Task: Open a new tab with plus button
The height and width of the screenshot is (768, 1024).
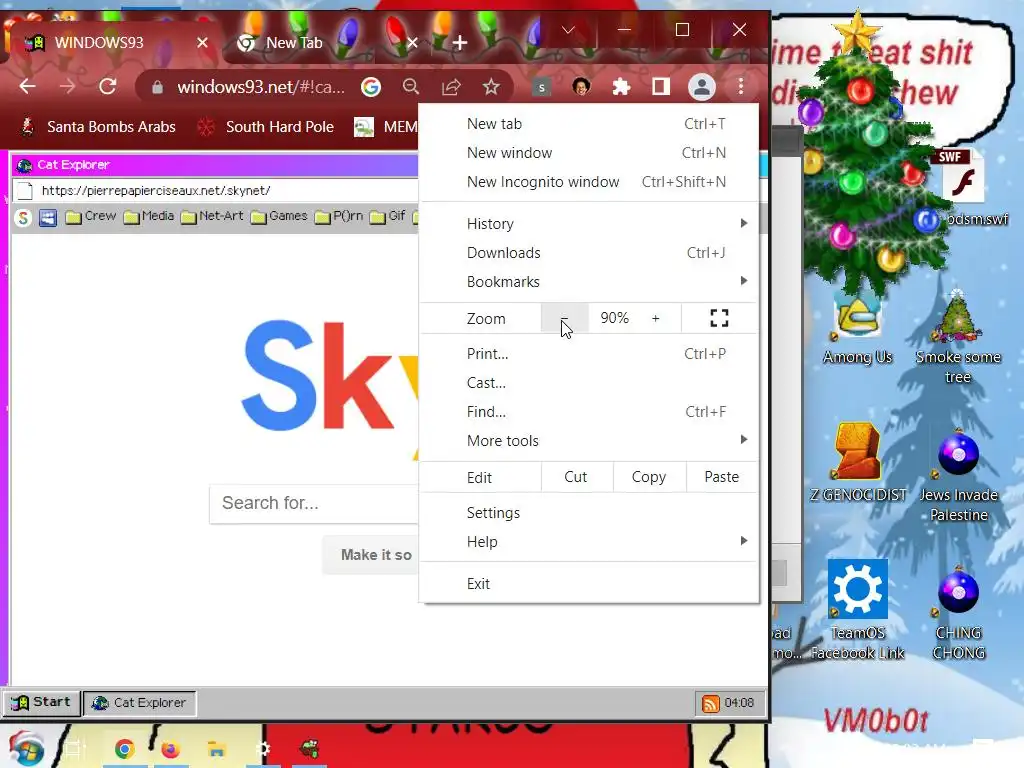Action: pyautogui.click(x=460, y=43)
